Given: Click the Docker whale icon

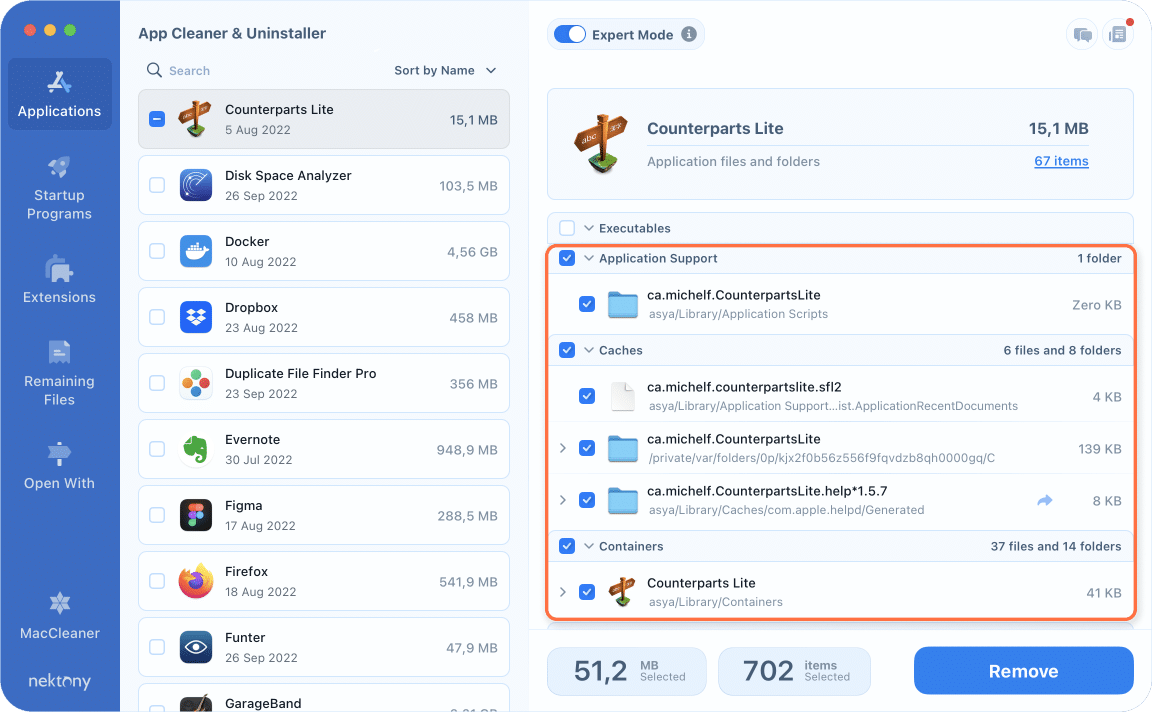Looking at the screenshot, I should (196, 251).
